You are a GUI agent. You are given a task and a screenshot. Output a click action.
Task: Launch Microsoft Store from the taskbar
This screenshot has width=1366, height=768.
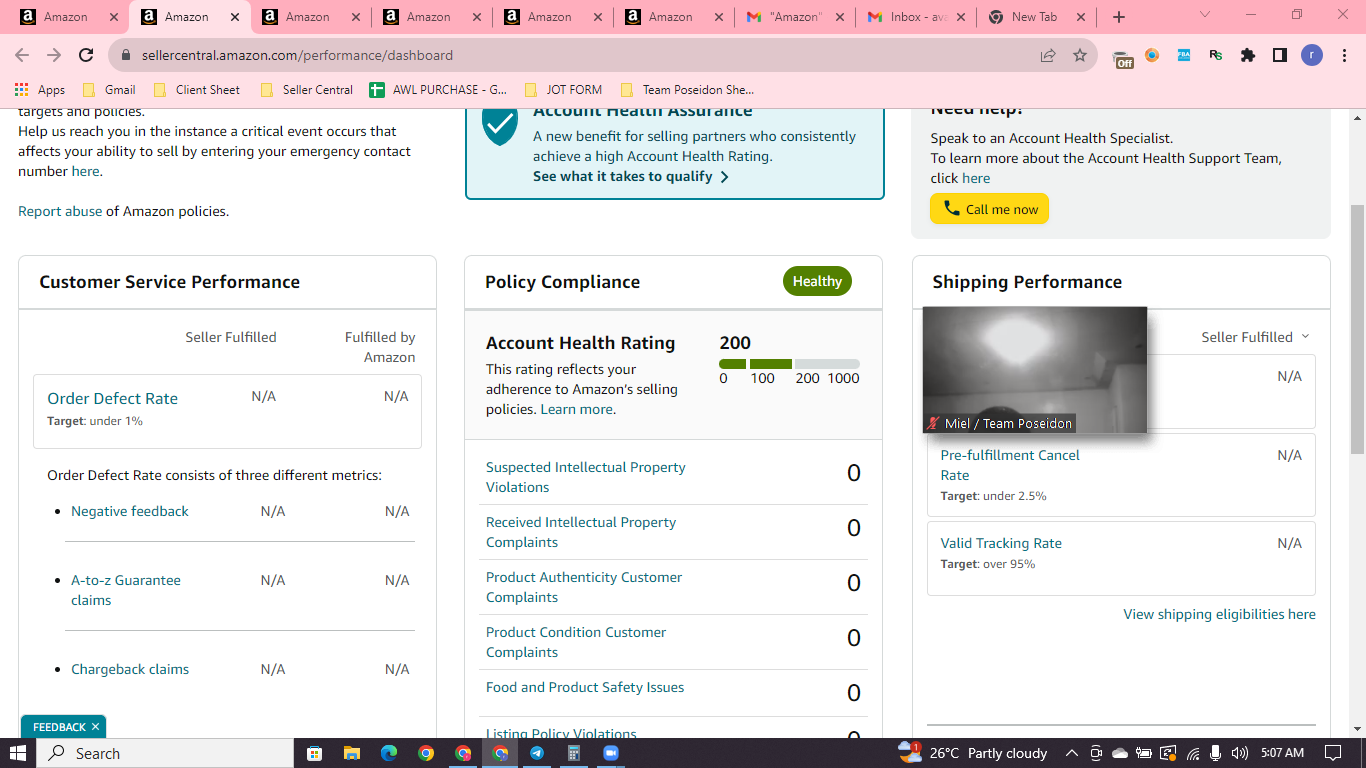314,753
